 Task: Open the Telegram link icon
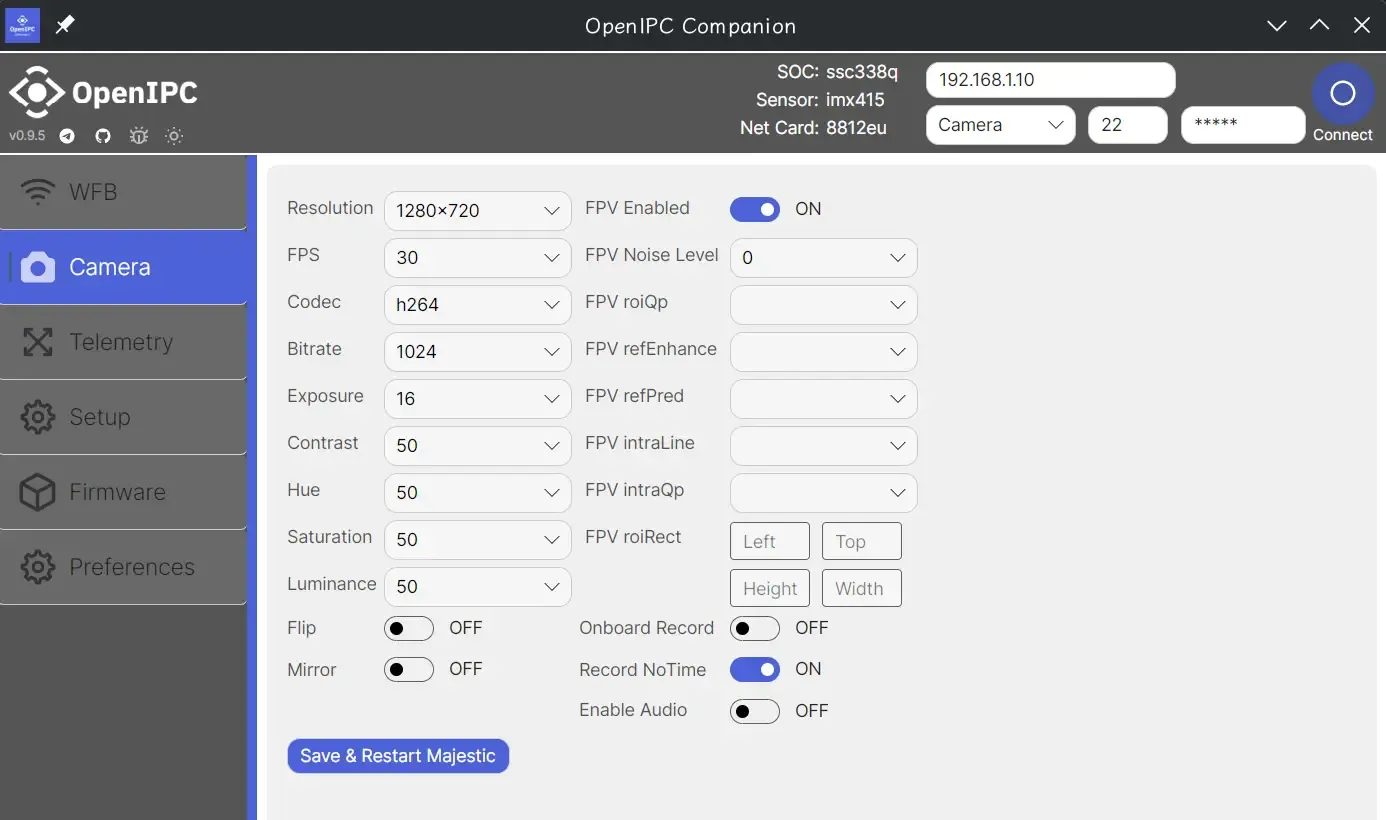67,136
